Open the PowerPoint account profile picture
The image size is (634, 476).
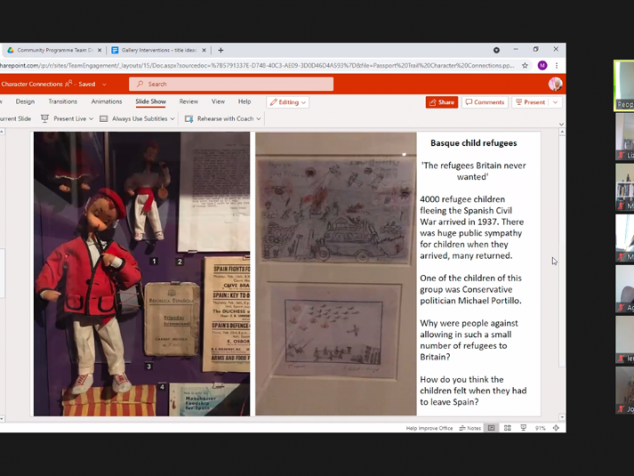click(x=555, y=84)
